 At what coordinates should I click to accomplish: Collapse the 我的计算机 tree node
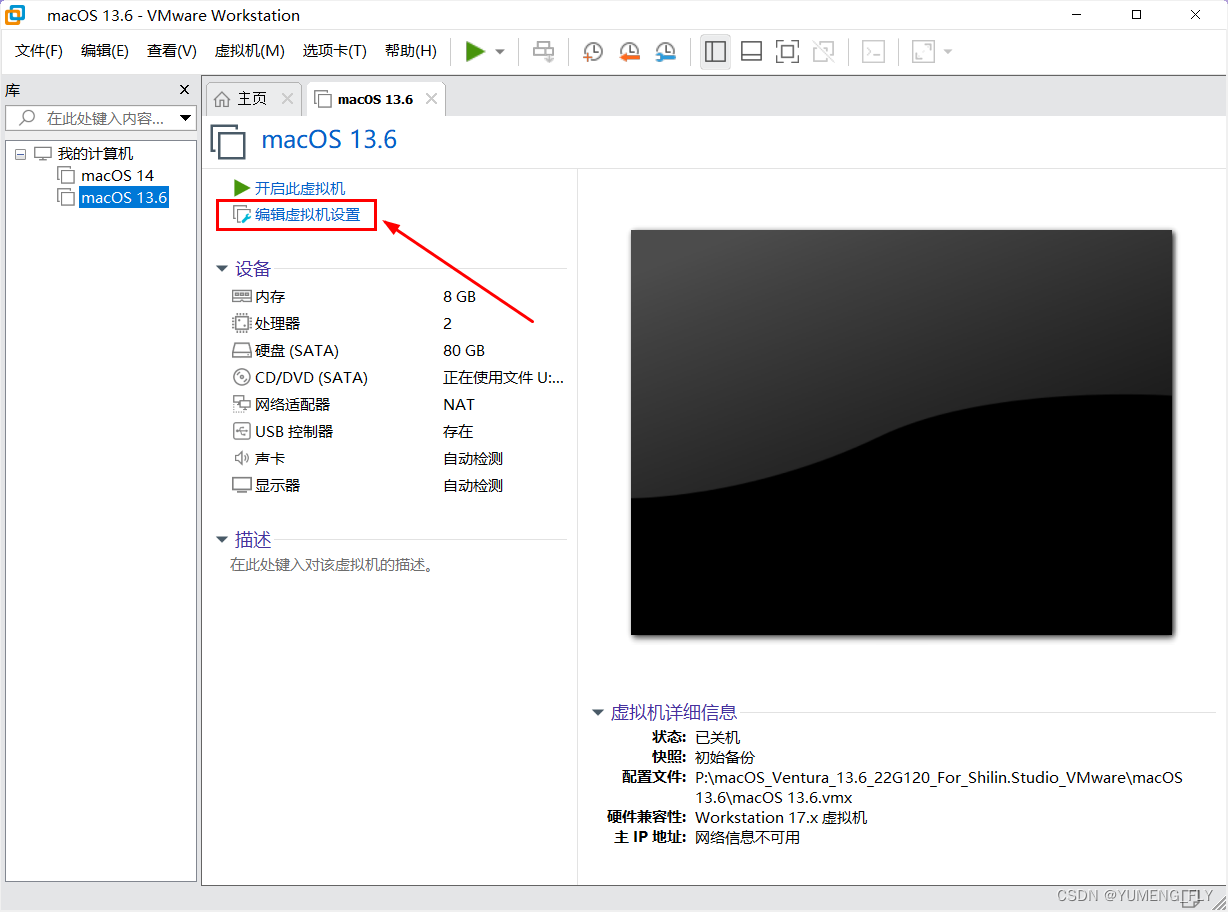[21, 154]
